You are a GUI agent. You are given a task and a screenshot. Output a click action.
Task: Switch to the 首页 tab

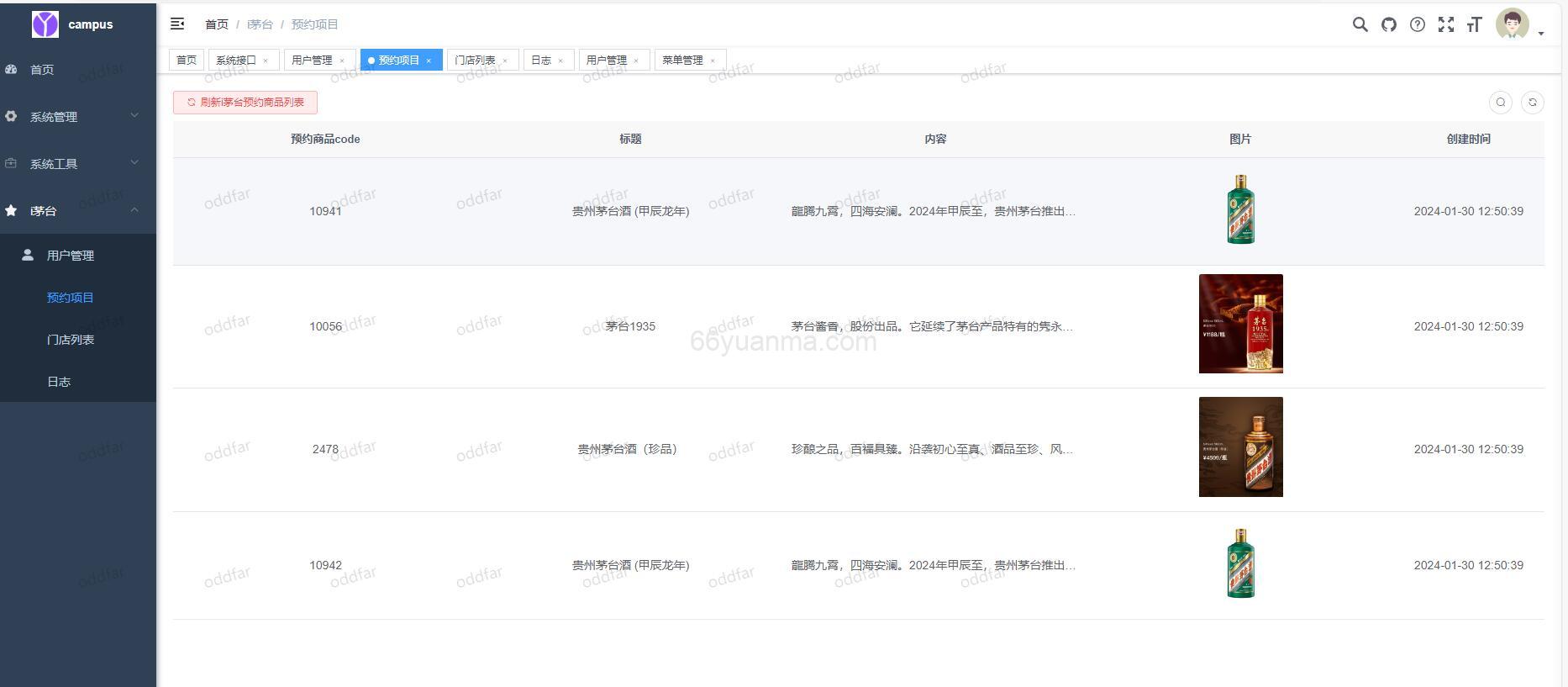[x=187, y=60]
